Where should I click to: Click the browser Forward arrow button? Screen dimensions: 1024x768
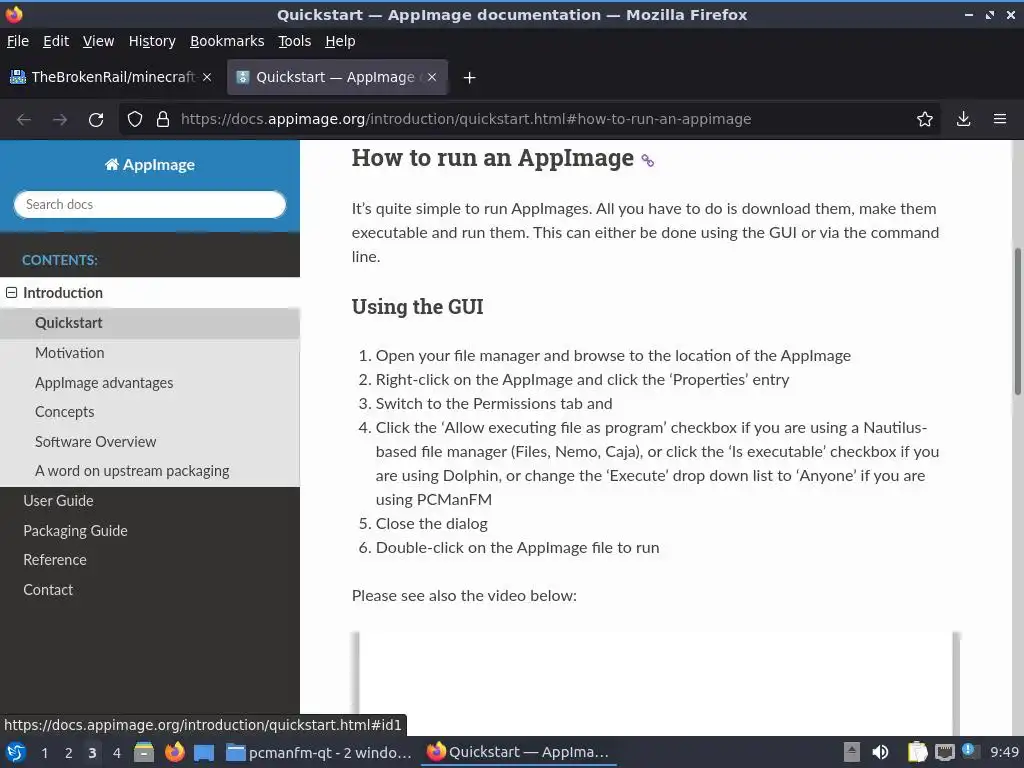point(60,120)
